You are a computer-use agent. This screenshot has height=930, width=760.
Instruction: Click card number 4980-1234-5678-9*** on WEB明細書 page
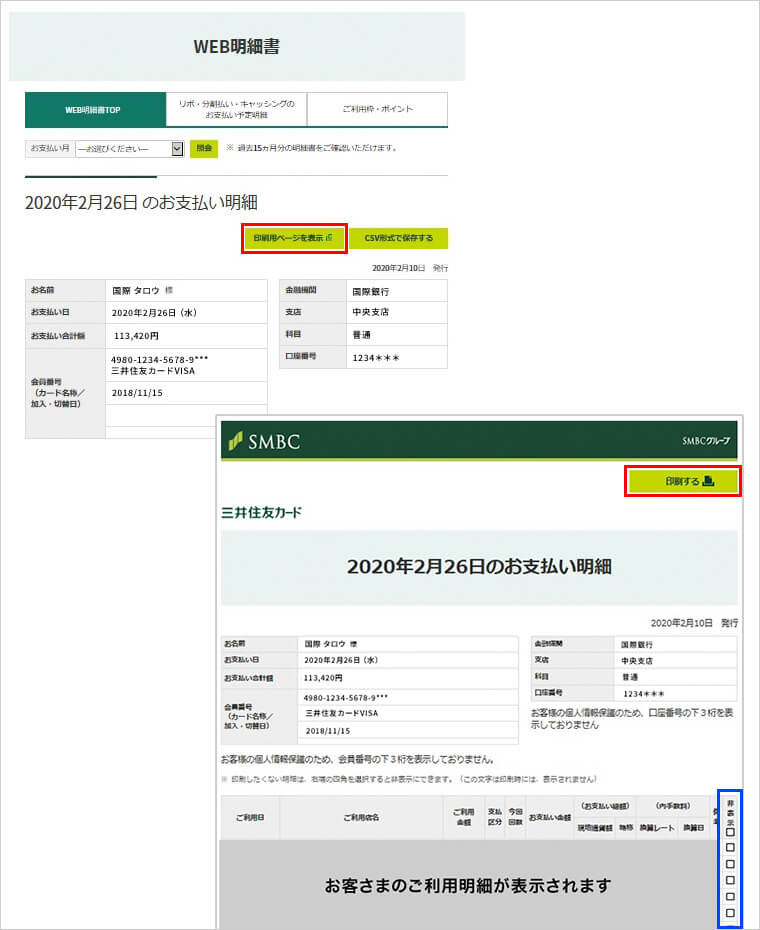160,359
